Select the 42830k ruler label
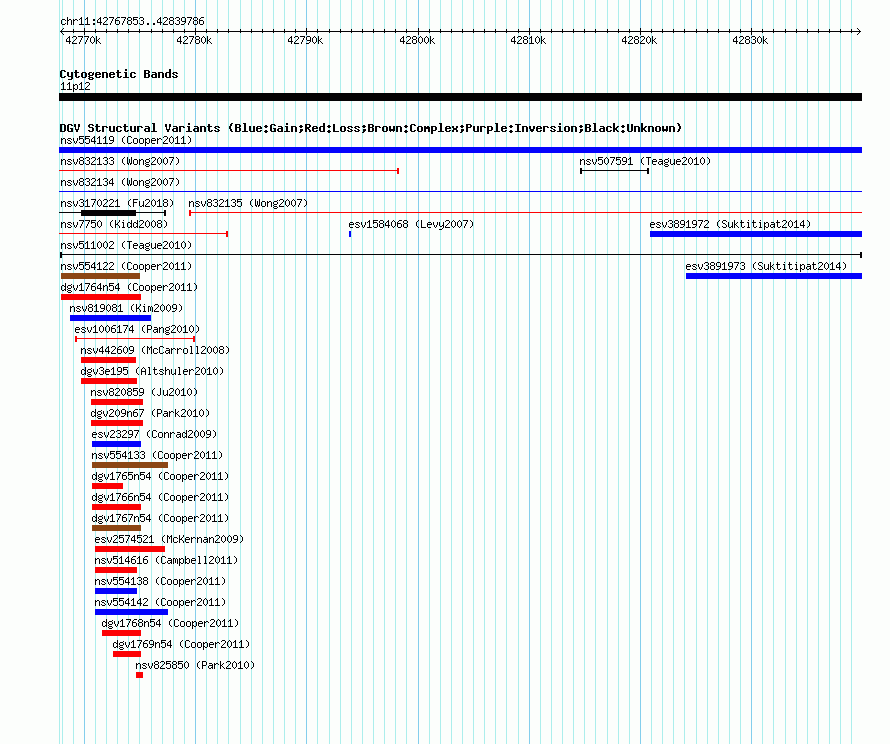890x744 pixels. pyautogui.click(x=750, y=40)
